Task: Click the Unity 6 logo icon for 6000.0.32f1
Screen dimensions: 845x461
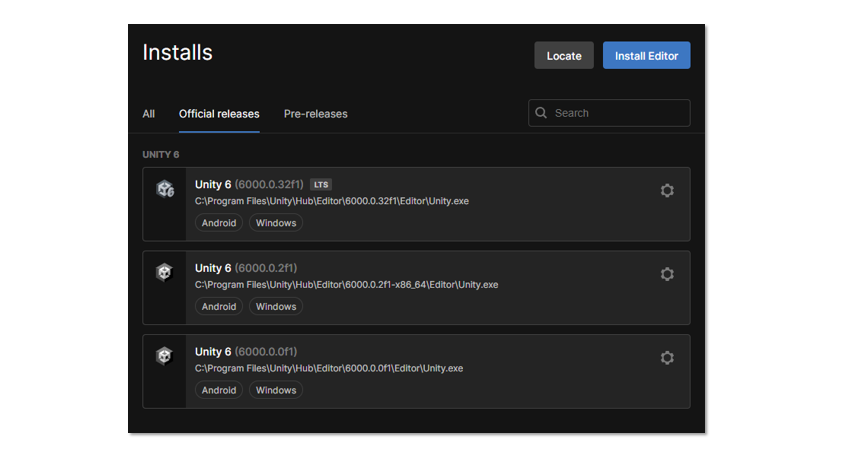Action: point(165,189)
